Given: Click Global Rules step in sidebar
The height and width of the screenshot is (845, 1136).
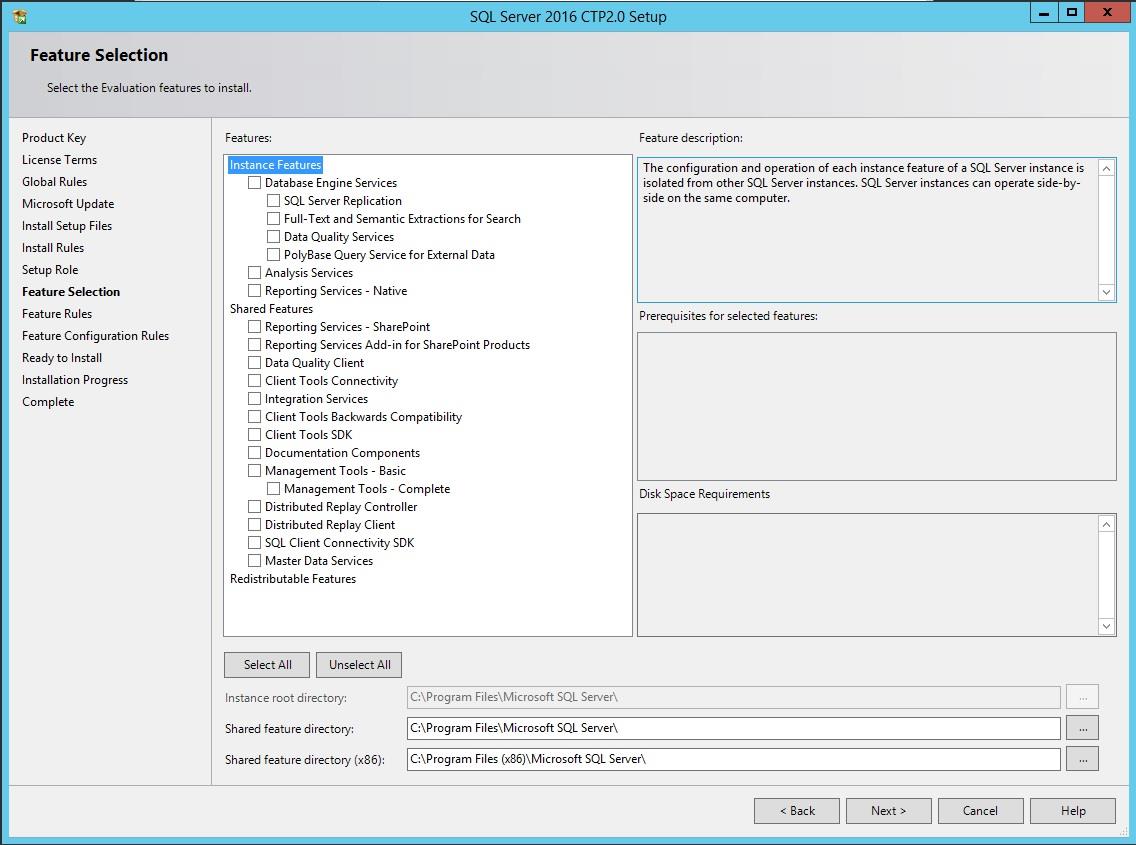Looking at the screenshot, I should [54, 182].
